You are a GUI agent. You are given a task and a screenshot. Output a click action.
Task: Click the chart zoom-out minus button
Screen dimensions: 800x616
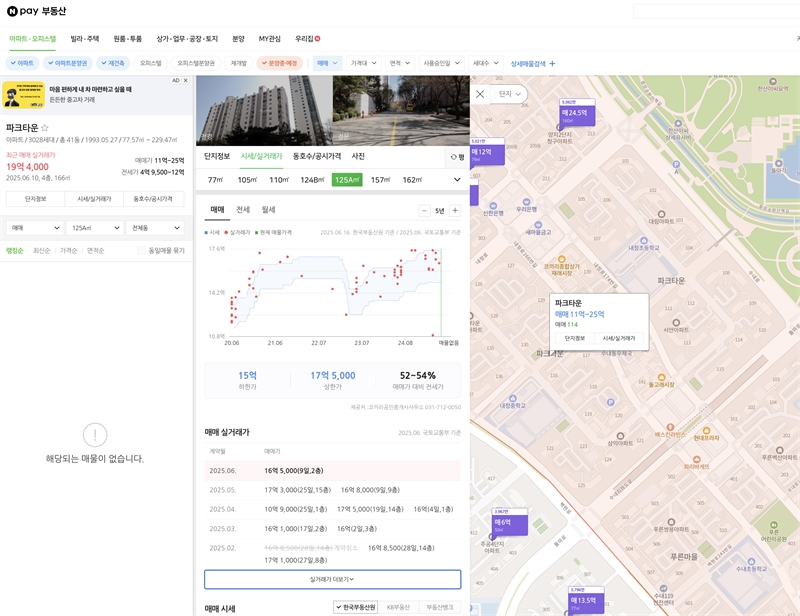[x=424, y=210]
